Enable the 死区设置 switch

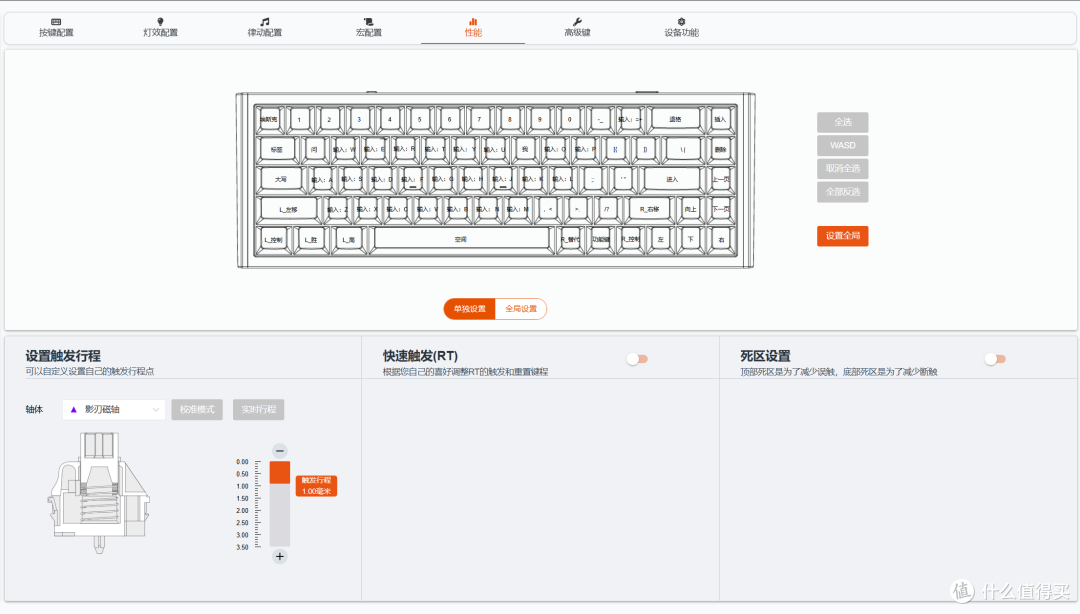click(995, 359)
